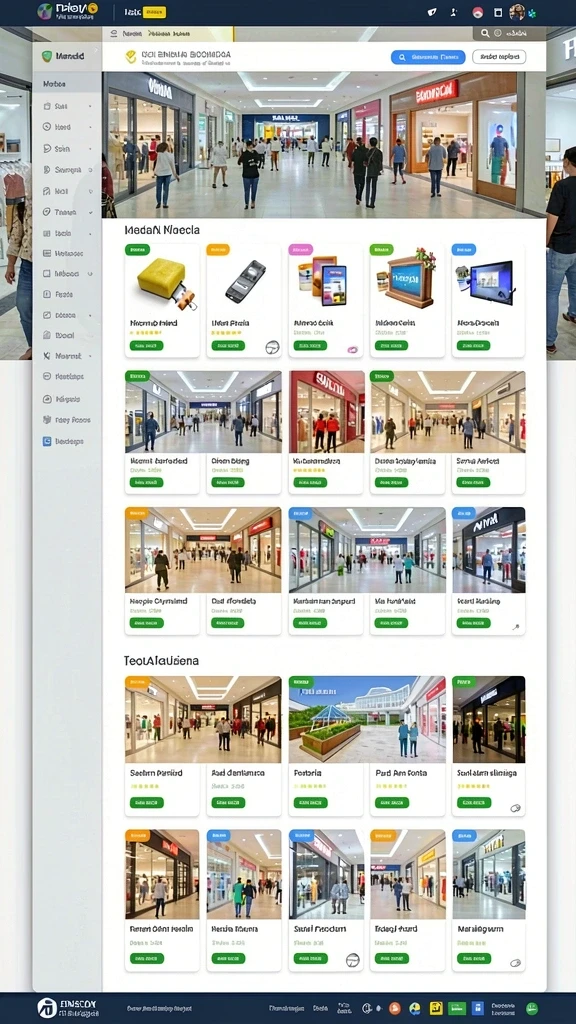This screenshot has height=1024, width=576.
Task: Open the yellow sponge product image
Action: pos(166,282)
